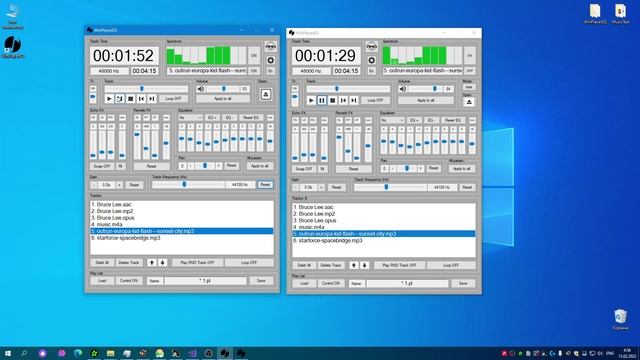Open settings gear in right player window

(x=371, y=60)
